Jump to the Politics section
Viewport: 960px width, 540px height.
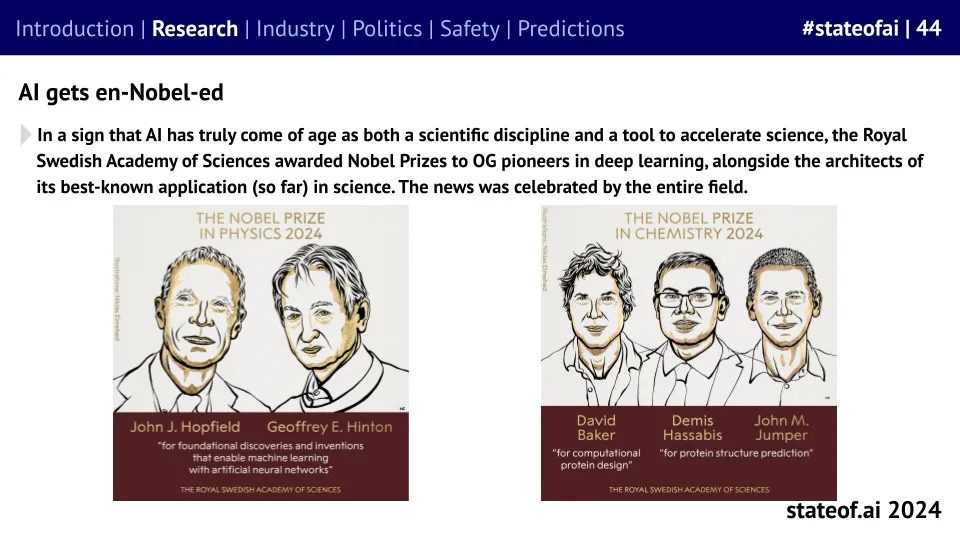point(387,29)
